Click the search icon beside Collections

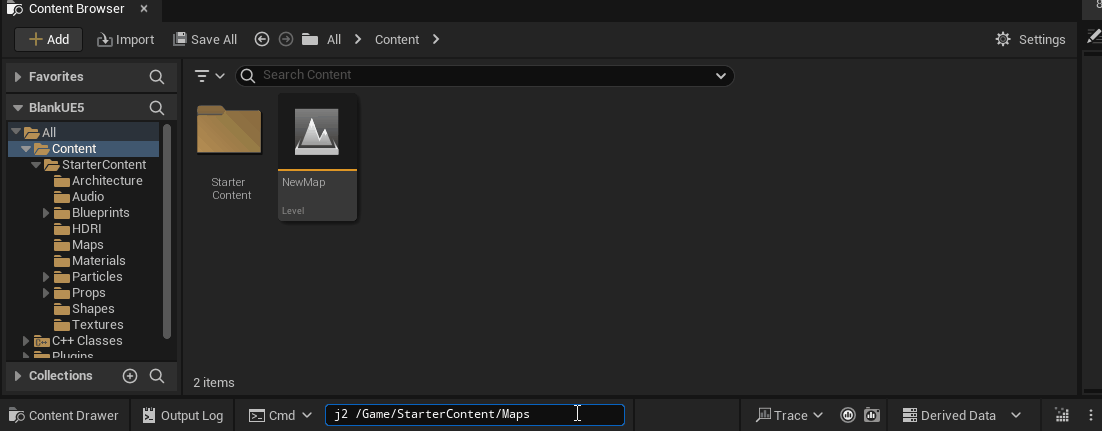(157, 375)
